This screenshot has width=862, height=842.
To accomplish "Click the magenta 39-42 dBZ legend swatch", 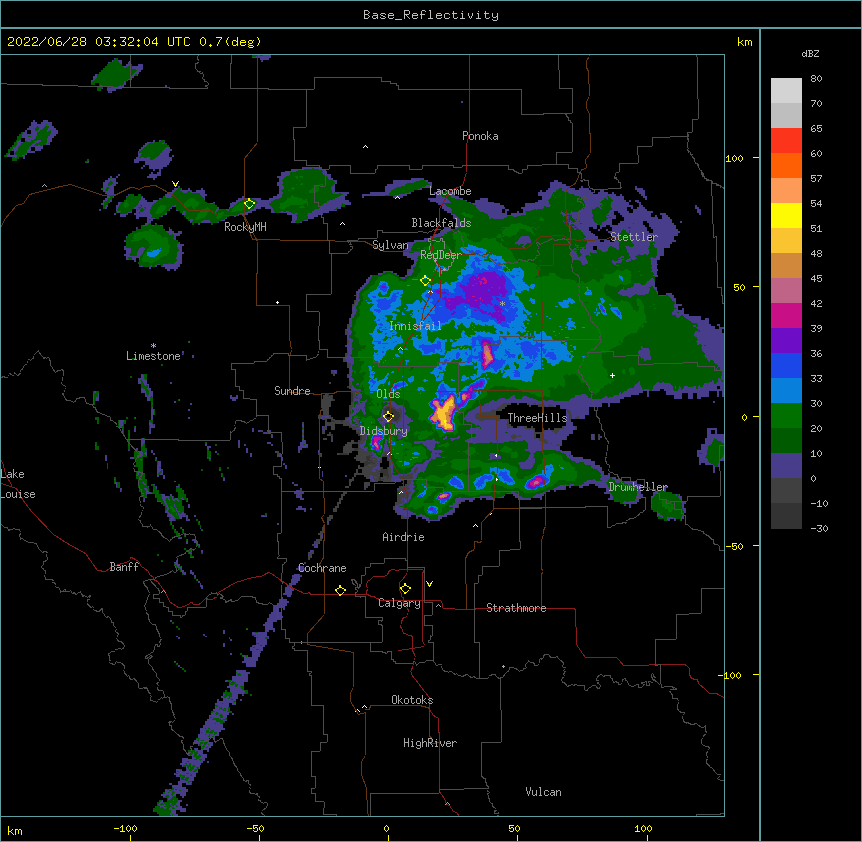I will pos(786,315).
